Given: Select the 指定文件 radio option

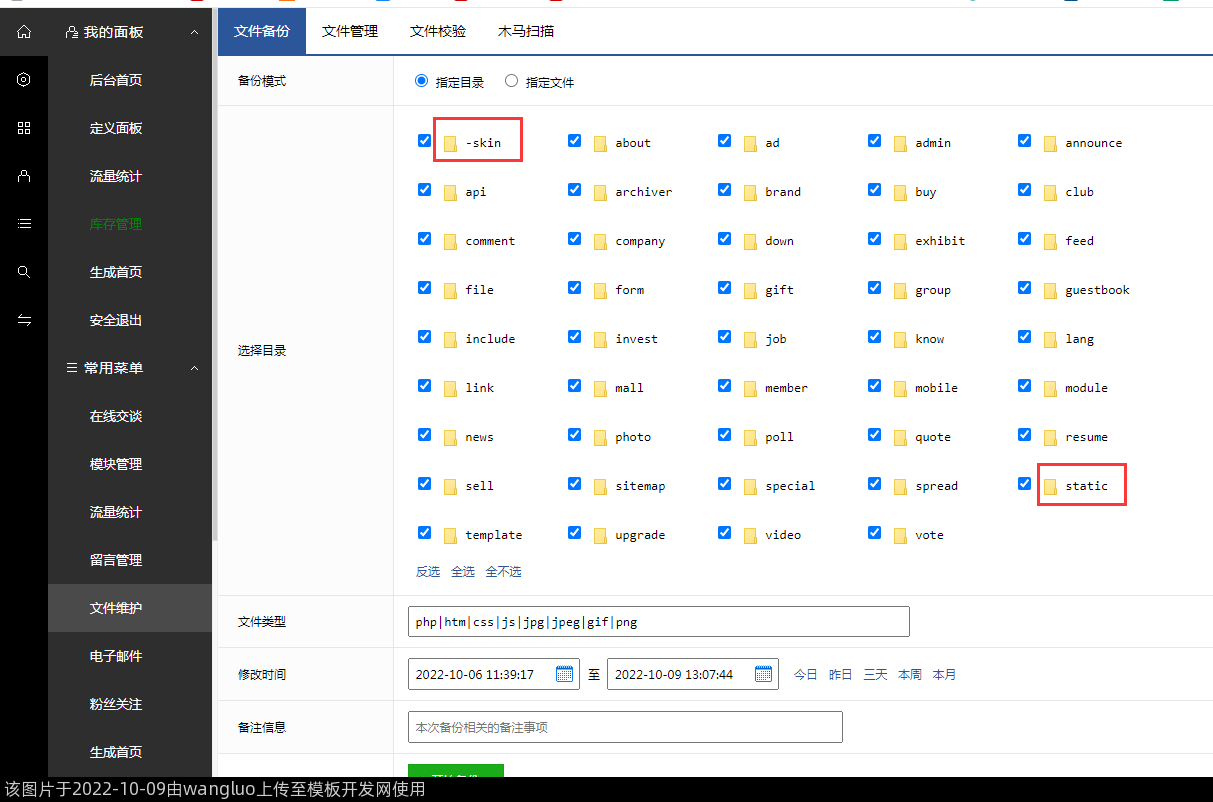Looking at the screenshot, I should [512, 81].
